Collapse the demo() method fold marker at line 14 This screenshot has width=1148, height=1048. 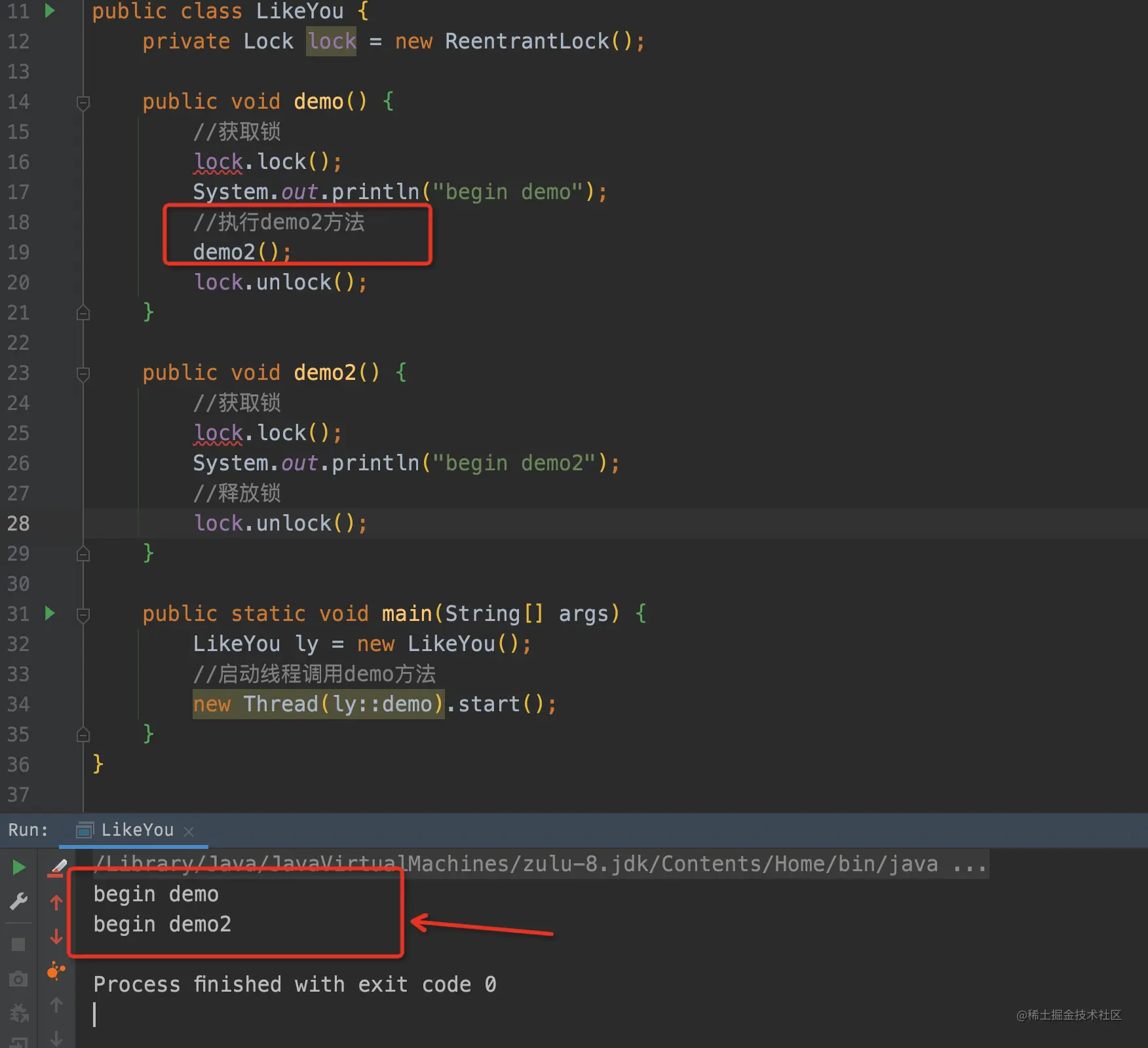(x=83, y=103)
